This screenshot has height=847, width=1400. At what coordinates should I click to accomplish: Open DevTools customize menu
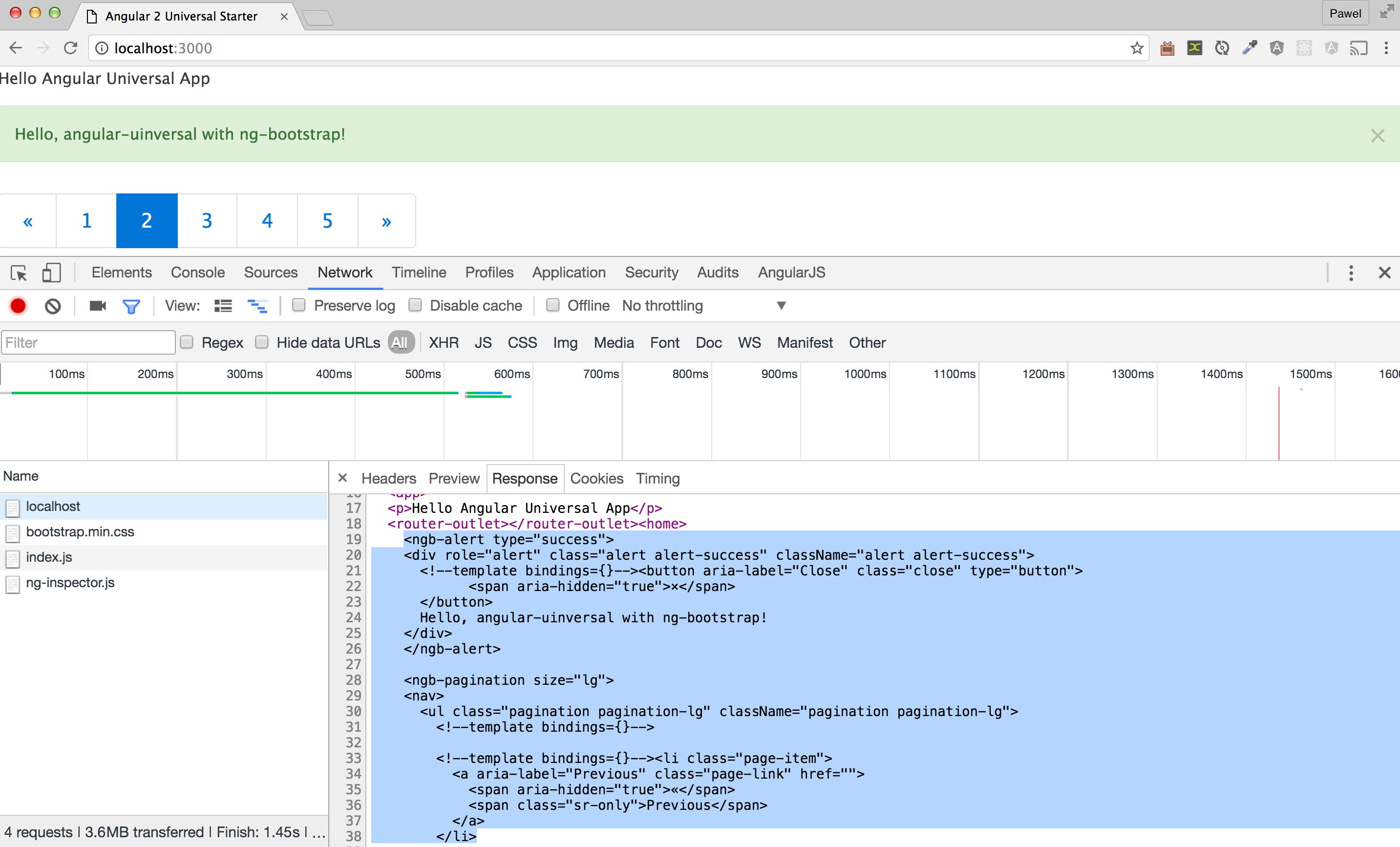tap(1351, 273)
